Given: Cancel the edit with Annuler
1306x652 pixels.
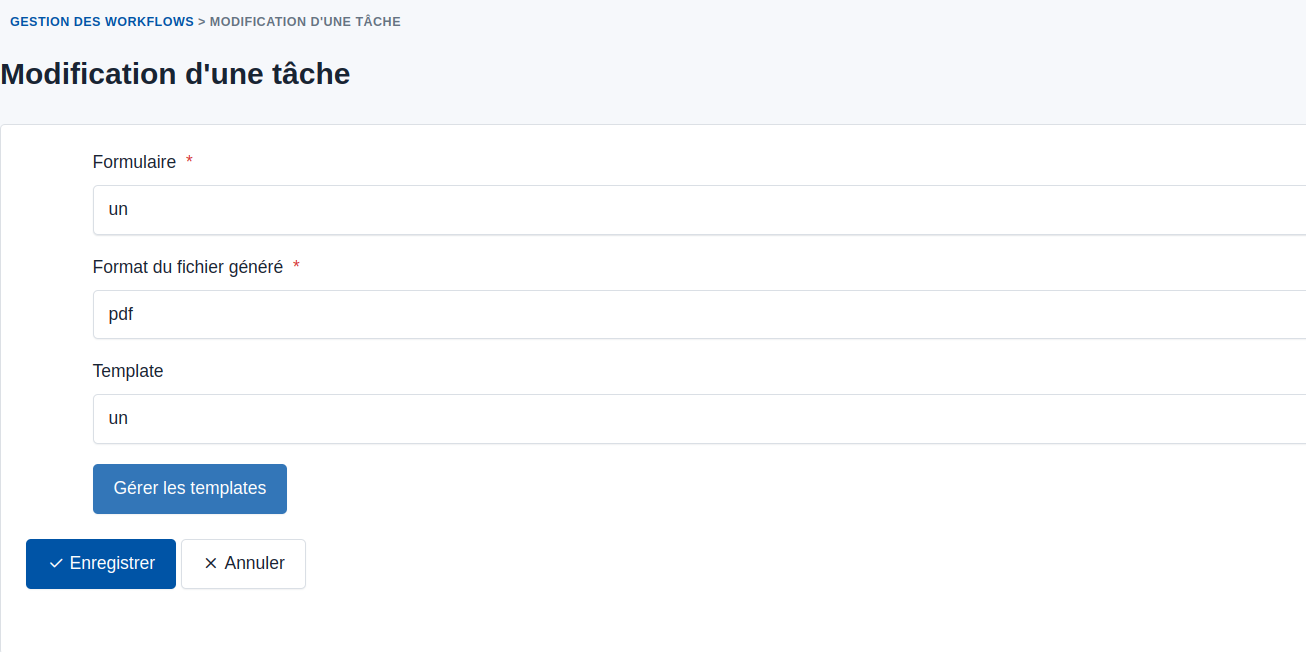Looking at the screenshot, I should pos(243,564).
